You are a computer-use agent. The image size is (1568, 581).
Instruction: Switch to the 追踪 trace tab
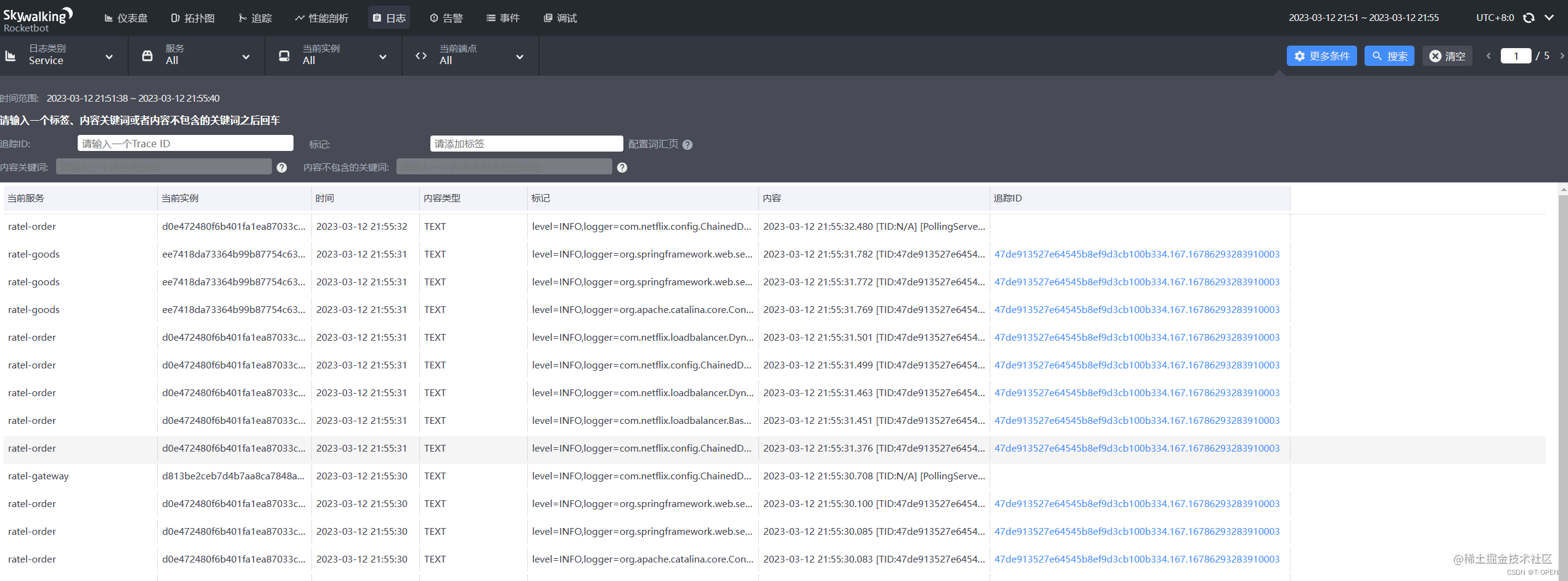click(x=255, y=18)
